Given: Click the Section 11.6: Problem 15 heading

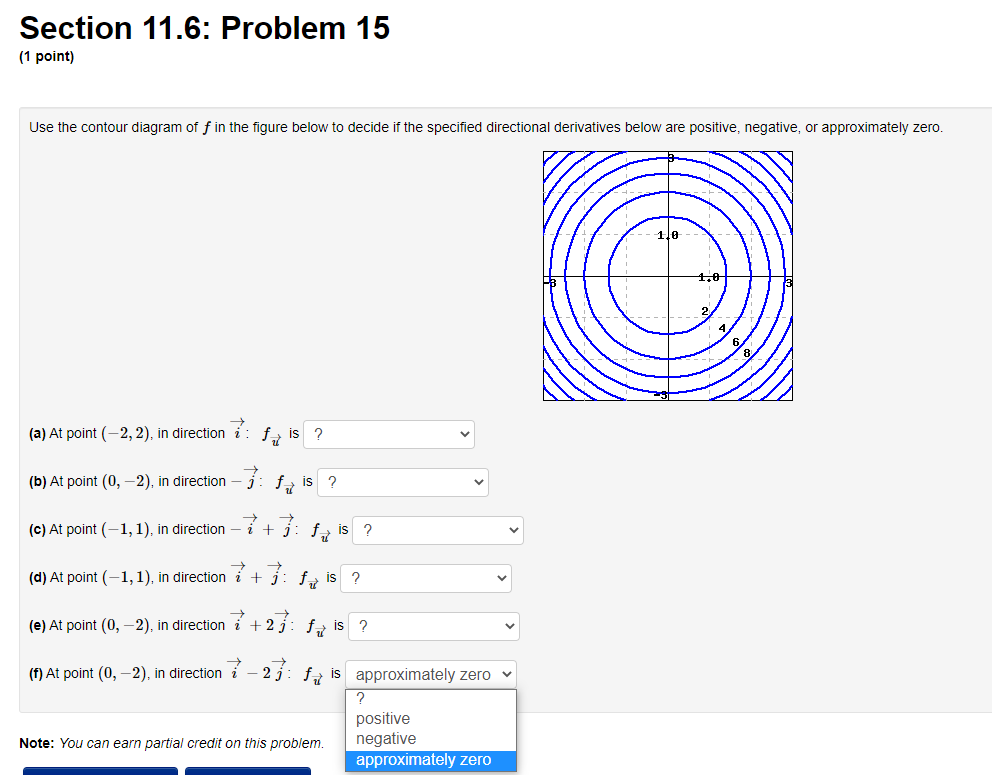Looking at the screenshot, I should (204, 27).
